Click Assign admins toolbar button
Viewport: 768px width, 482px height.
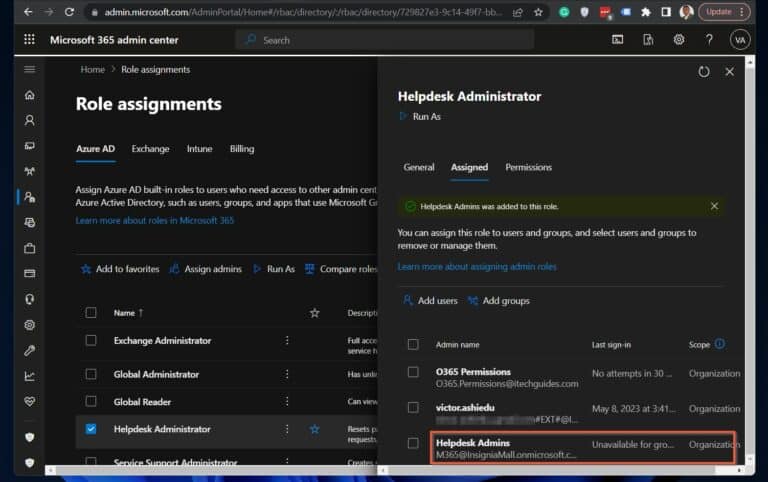[x=206, y=269]
